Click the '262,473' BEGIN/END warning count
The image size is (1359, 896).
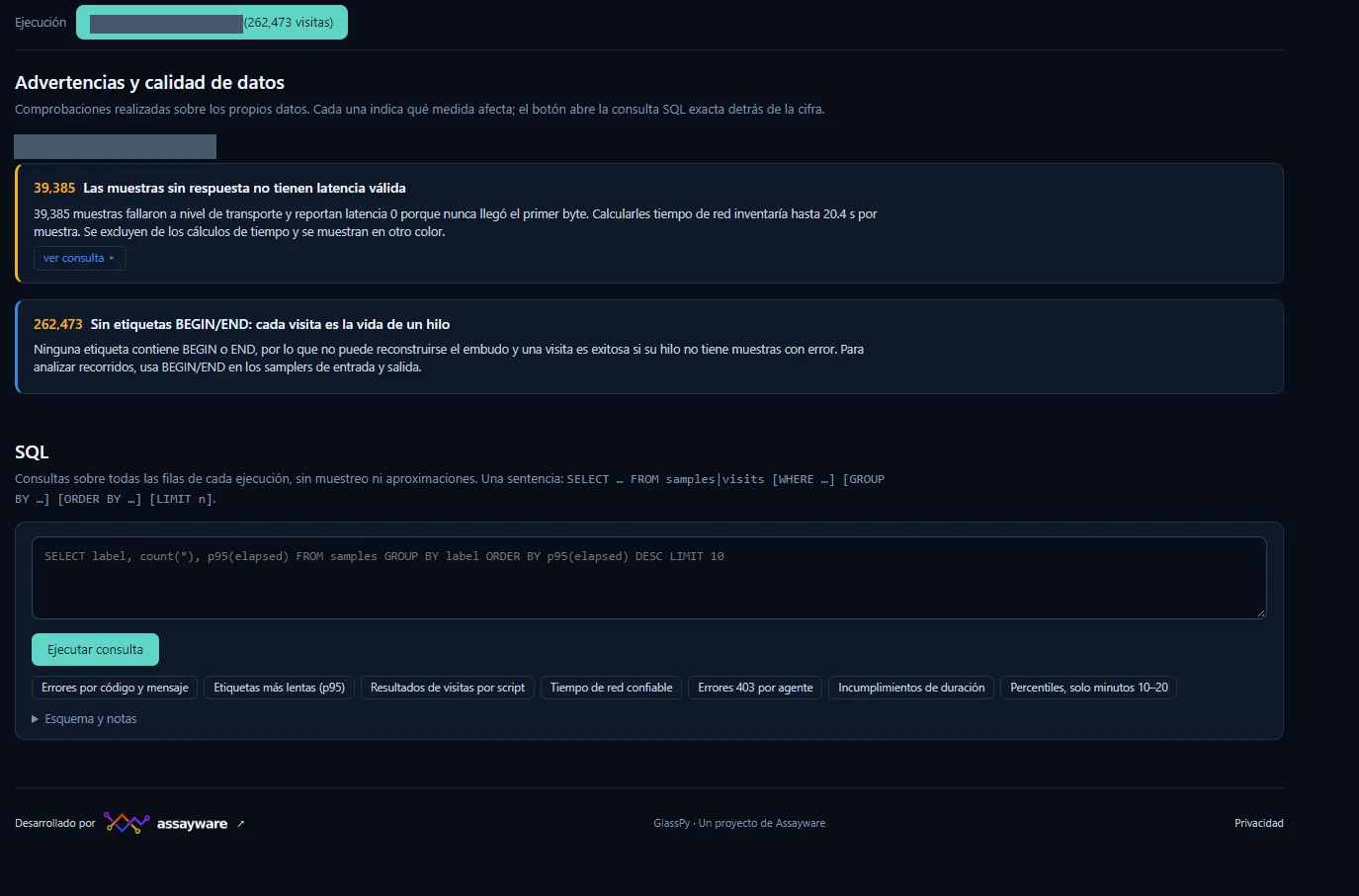click(x=58, y=324)
